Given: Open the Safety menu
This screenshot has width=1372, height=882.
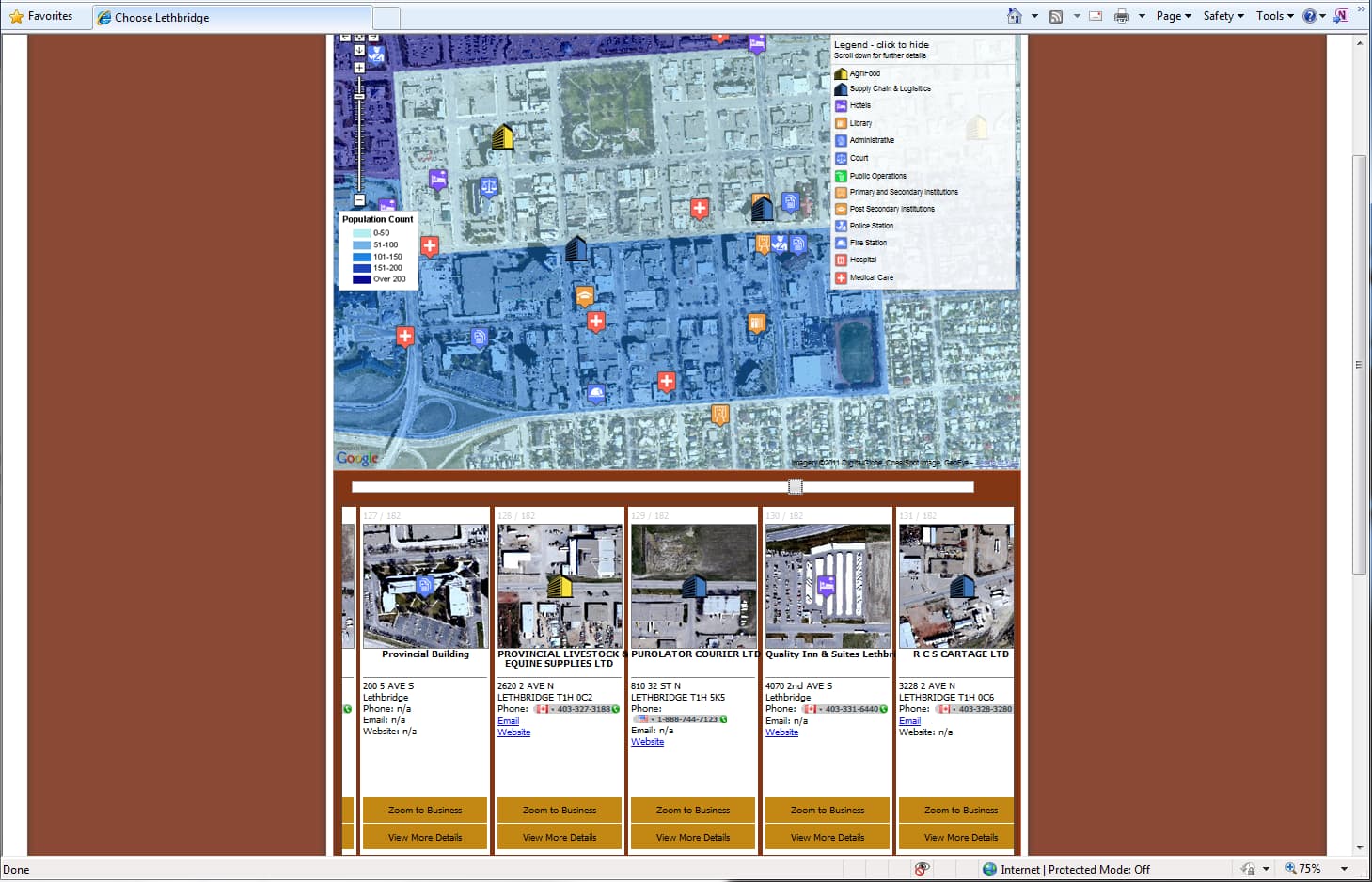Looking at the screenshot, I should click(1223, 16).
